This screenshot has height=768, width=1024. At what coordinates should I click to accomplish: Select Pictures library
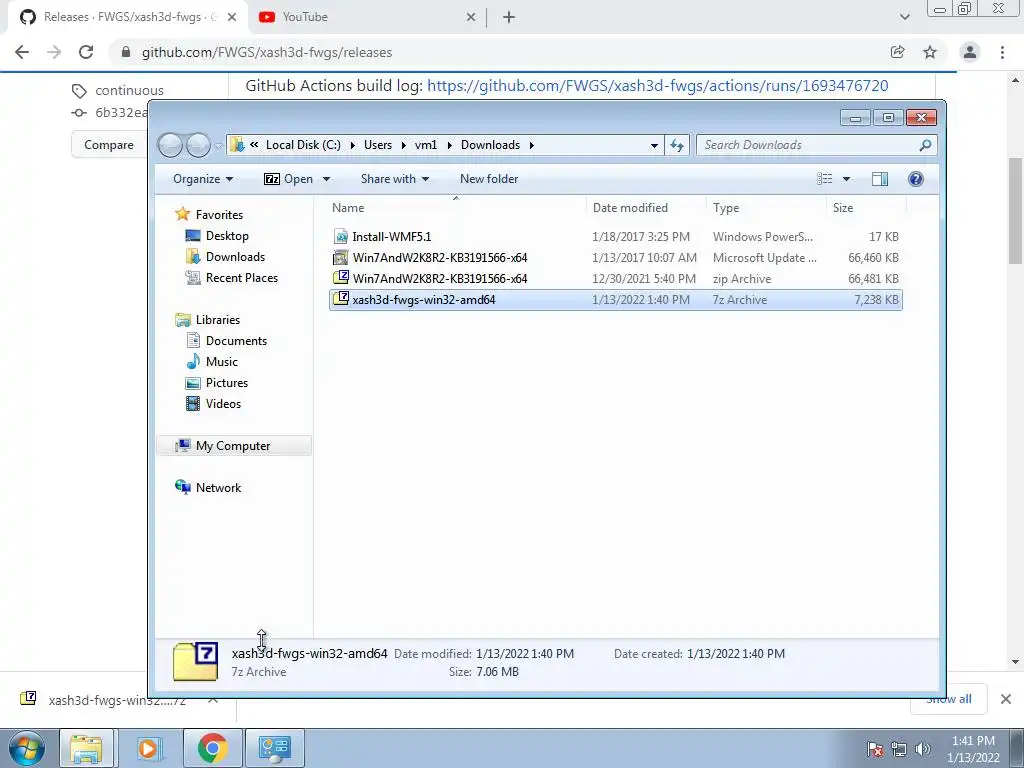227,383
